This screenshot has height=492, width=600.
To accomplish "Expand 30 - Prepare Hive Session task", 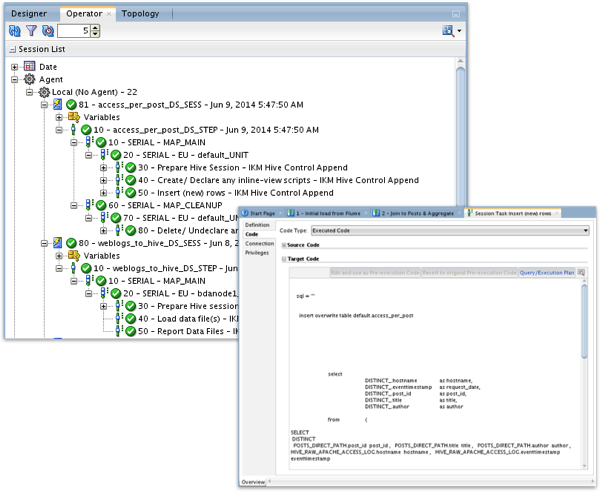I will tap(103, 168).
